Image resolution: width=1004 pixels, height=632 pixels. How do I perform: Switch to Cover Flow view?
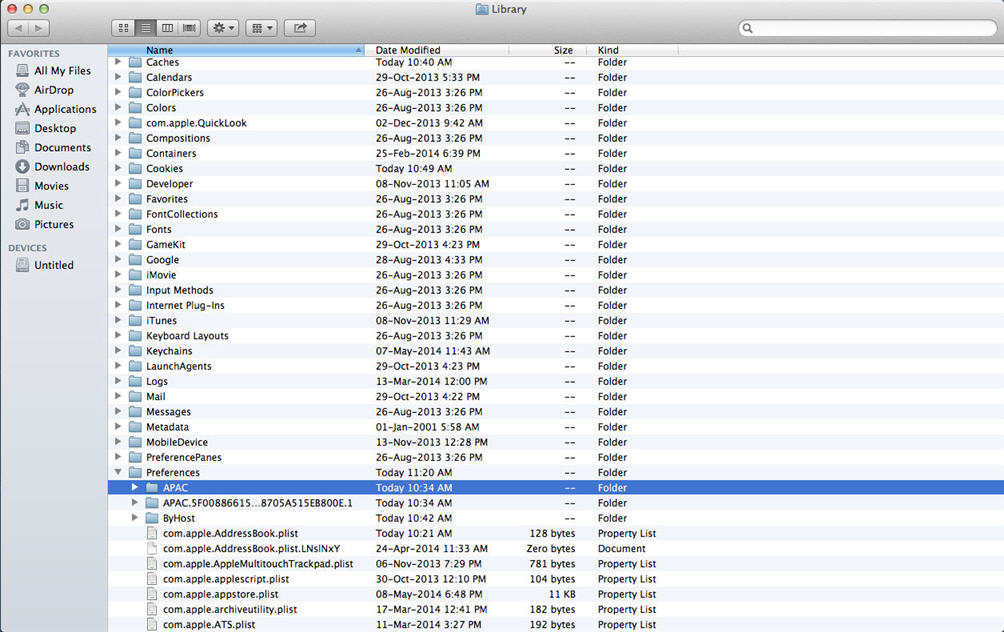pyautogui.click(x=189, y=28)
